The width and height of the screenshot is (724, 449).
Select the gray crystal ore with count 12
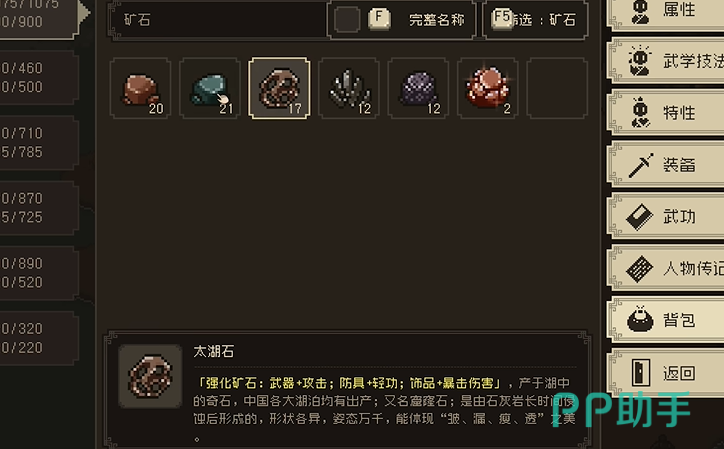coord(349,88)
